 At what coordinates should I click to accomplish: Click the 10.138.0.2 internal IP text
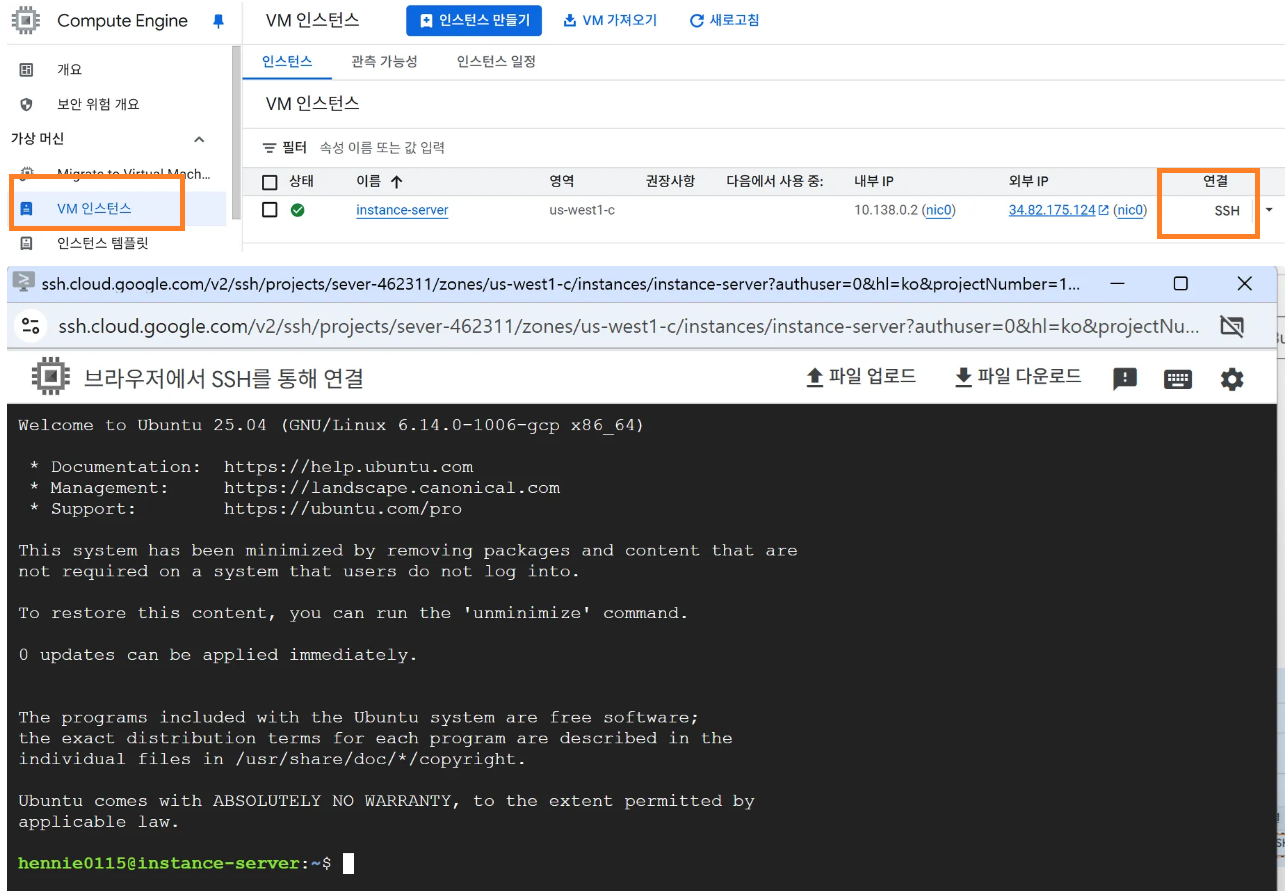pyautogui.click(x=886, y=210)
